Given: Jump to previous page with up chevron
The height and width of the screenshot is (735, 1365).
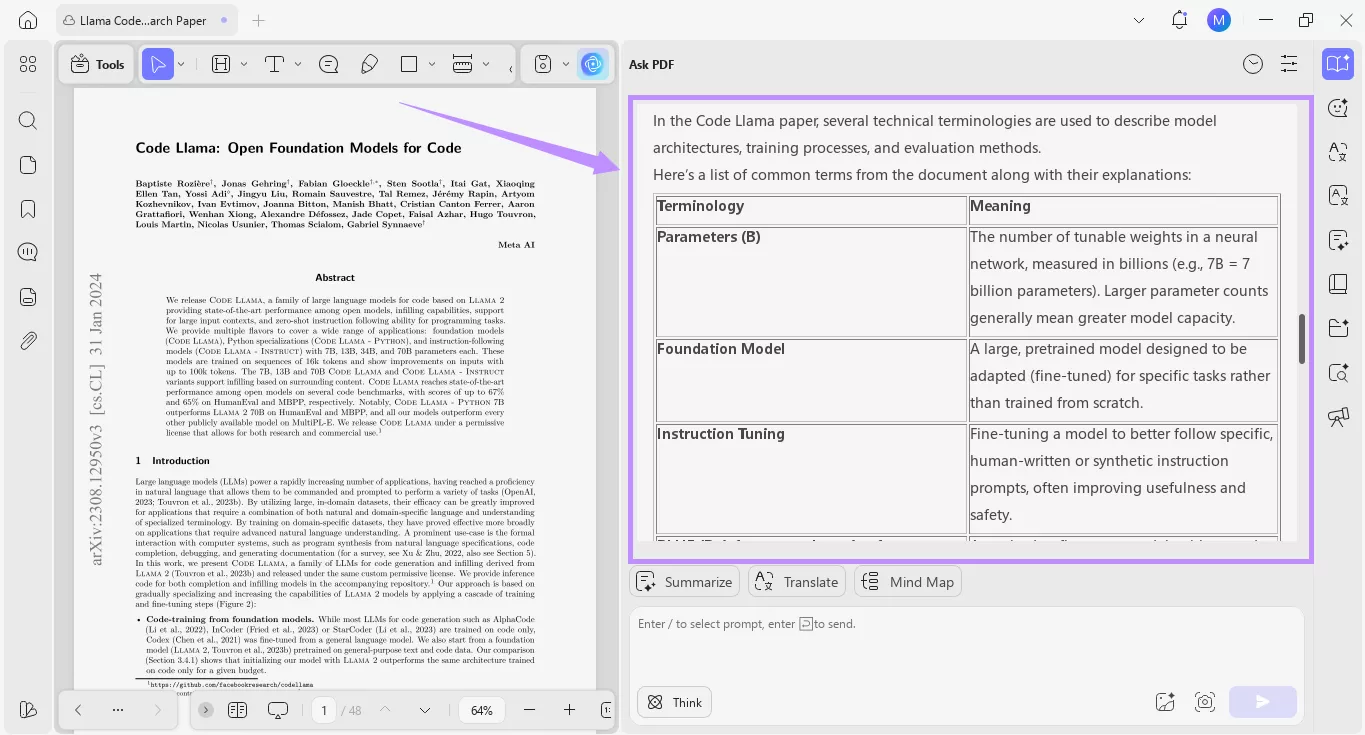Looking at the screenshot, I should (x=385, y=710).
